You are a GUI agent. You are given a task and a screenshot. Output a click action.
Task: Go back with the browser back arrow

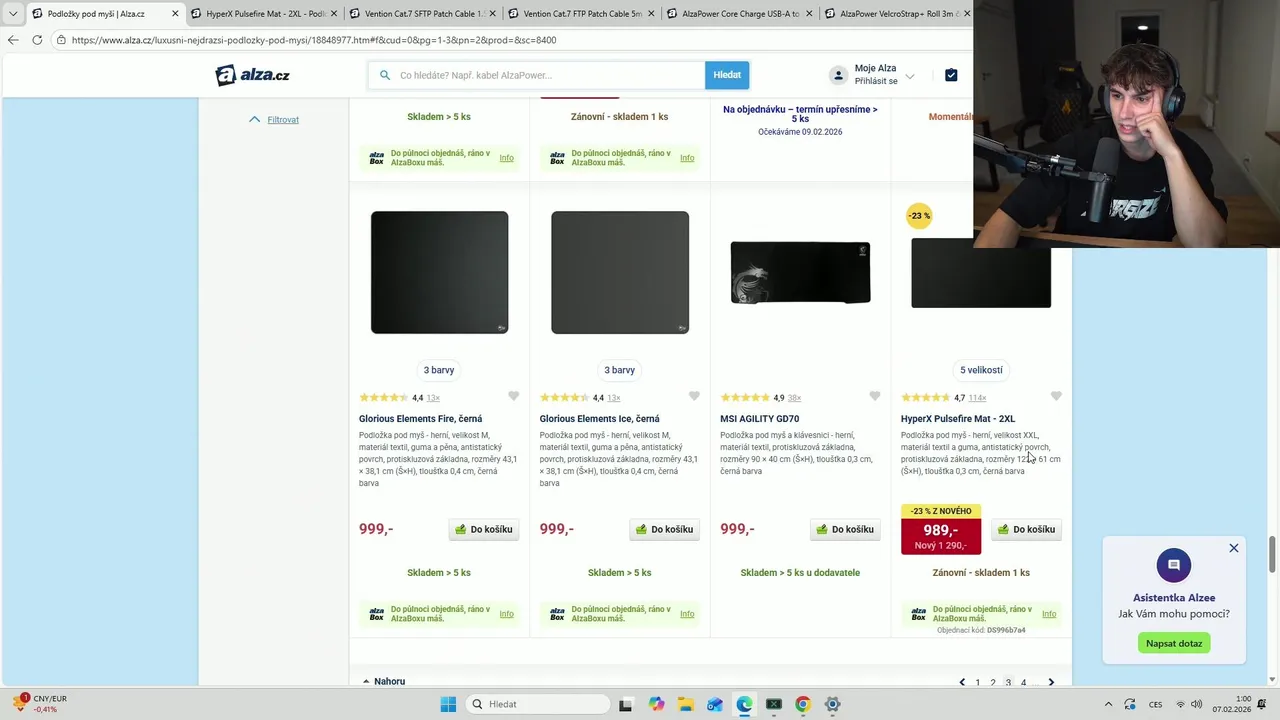click(x=13, y=40)
